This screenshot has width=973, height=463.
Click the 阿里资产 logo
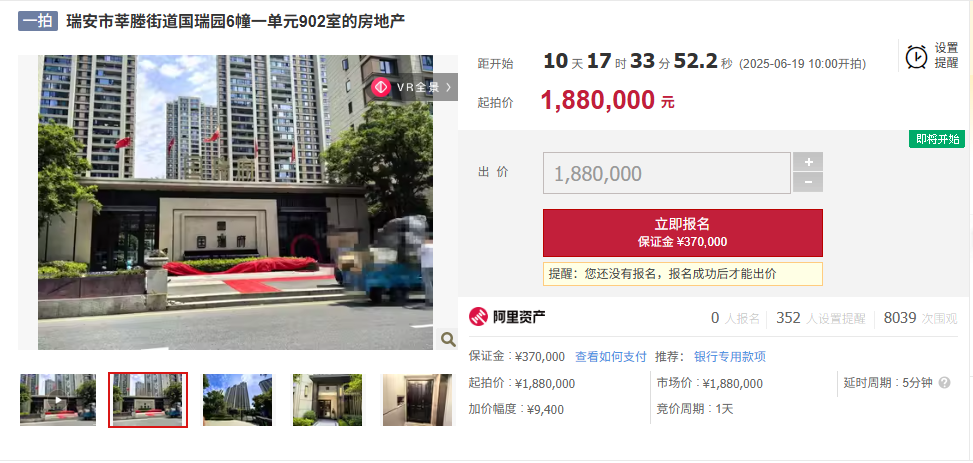click(x=507, y=317)
